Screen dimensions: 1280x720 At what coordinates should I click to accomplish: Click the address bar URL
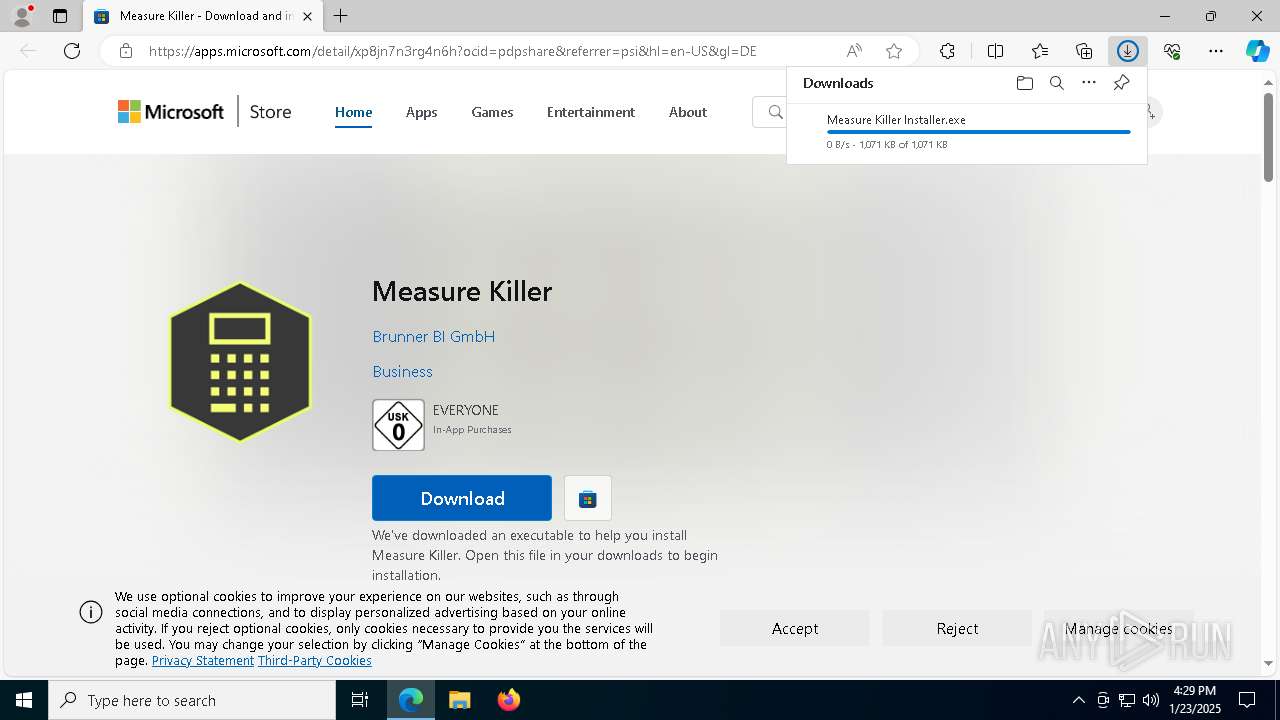(452, 51)
